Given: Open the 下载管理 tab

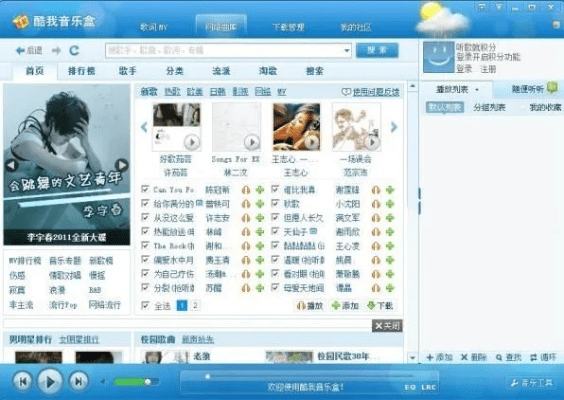Looking at the screenshot, I should click(x=288, y=27).
